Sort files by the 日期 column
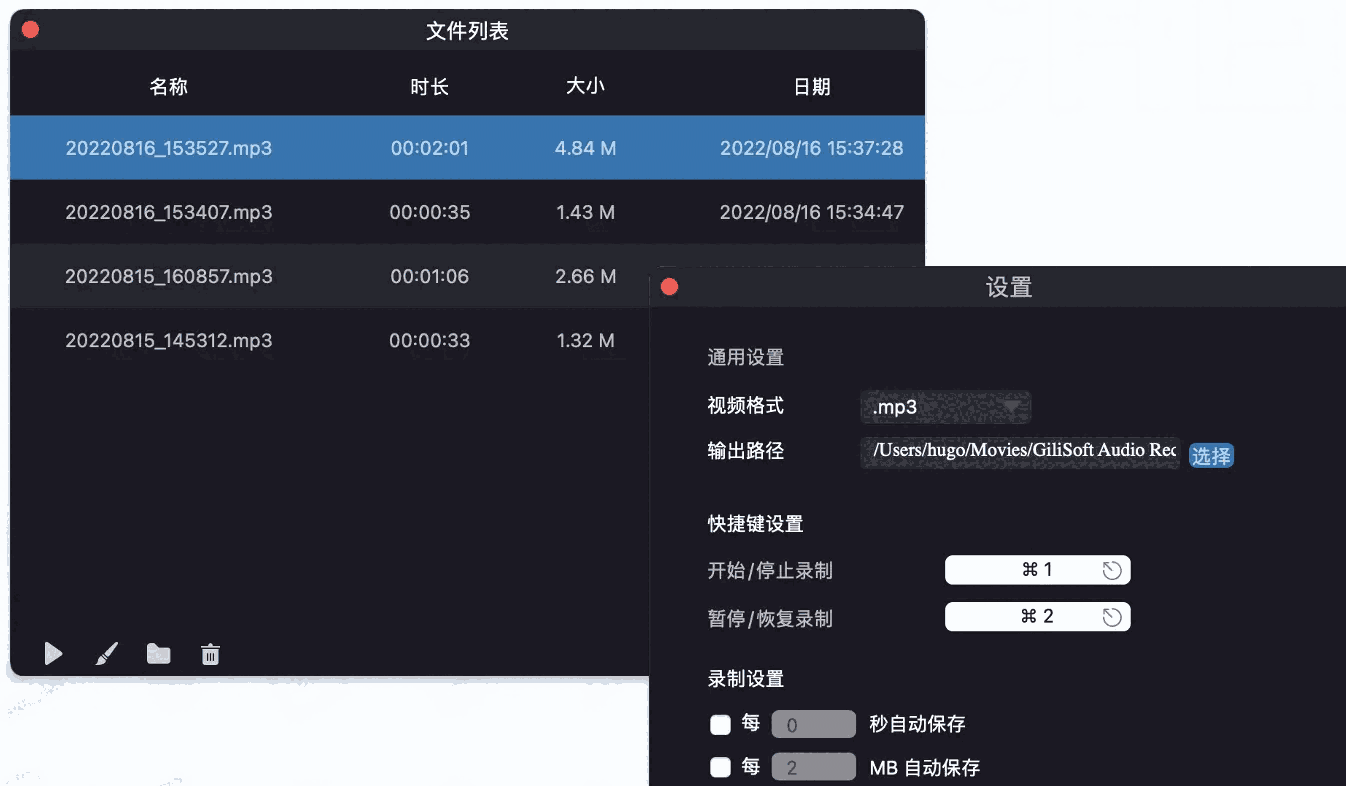 (x=813, y=86)
